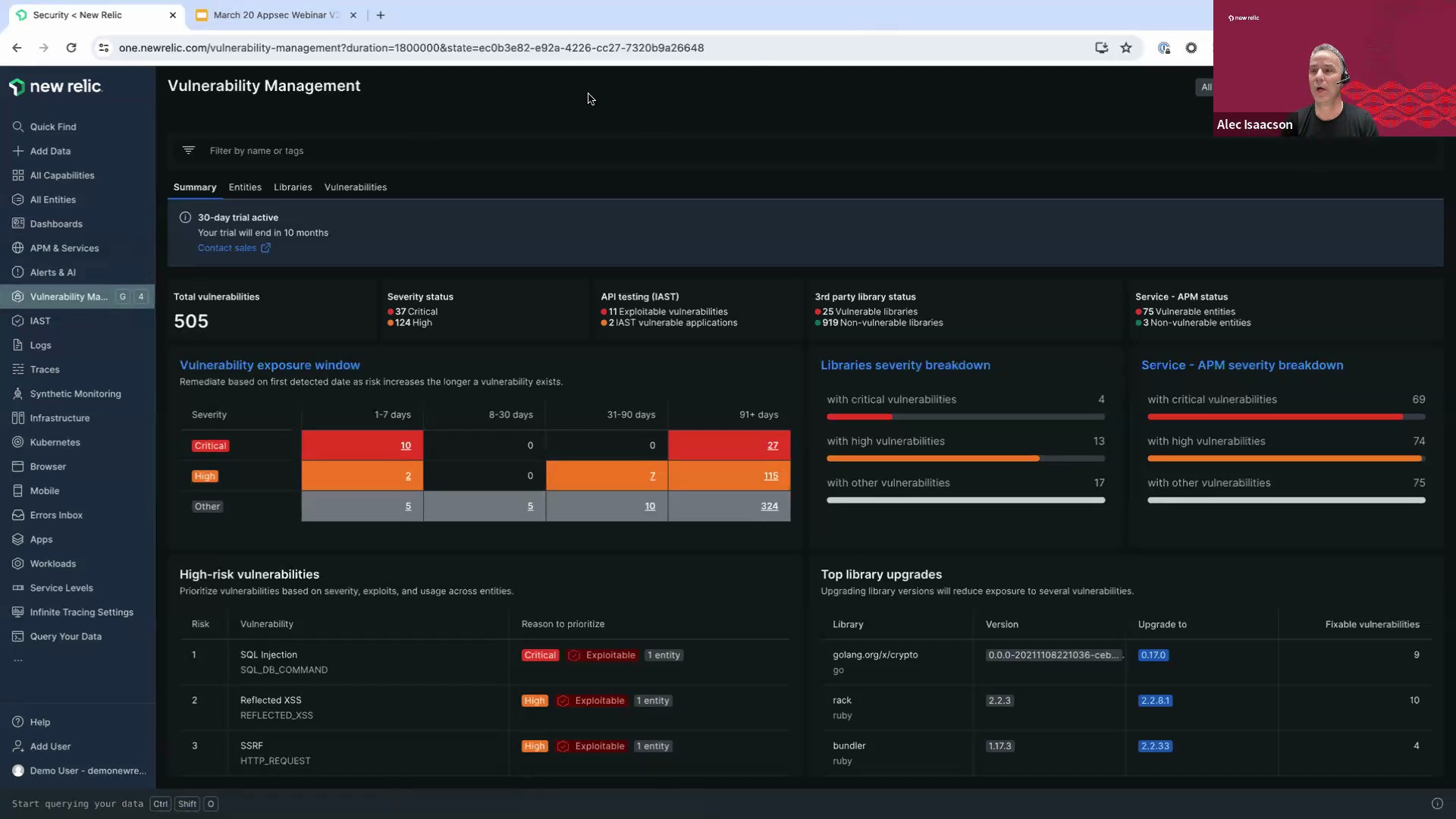This screenshot has width=1456, height=819.
Task: Bookmark page with star icon
Action: [1126, 48]
